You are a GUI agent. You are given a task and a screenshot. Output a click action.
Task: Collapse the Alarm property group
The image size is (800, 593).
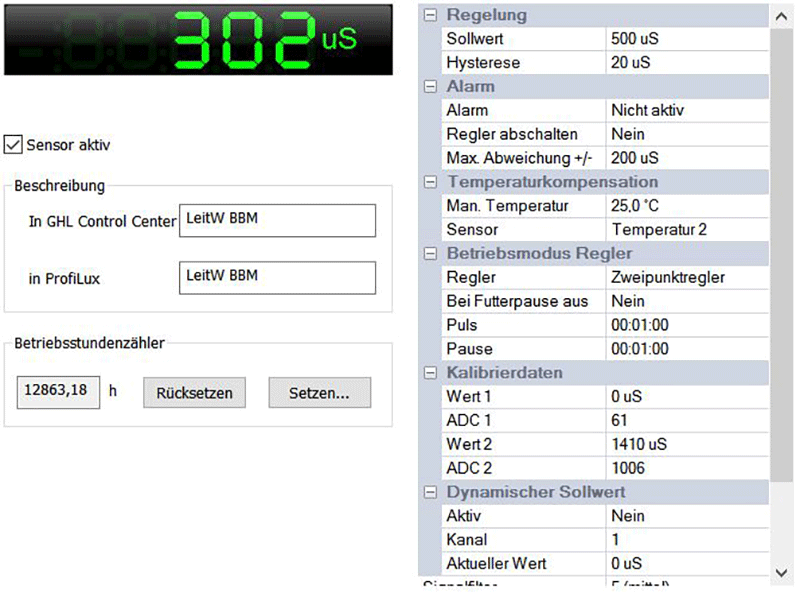(431, 87)
